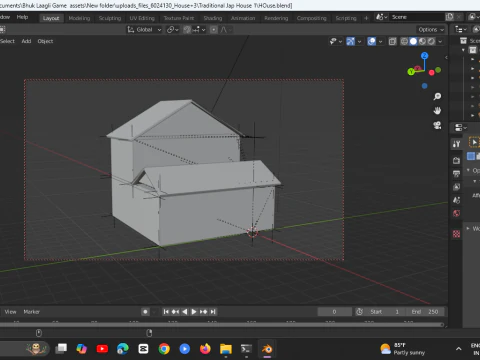Open the Output properties tab
Screen dimensions: 480x360
[456, 174]
